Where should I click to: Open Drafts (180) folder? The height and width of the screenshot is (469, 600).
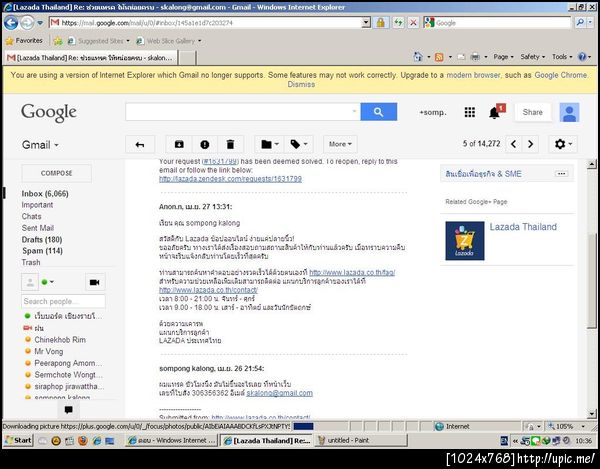click(42, 239)
